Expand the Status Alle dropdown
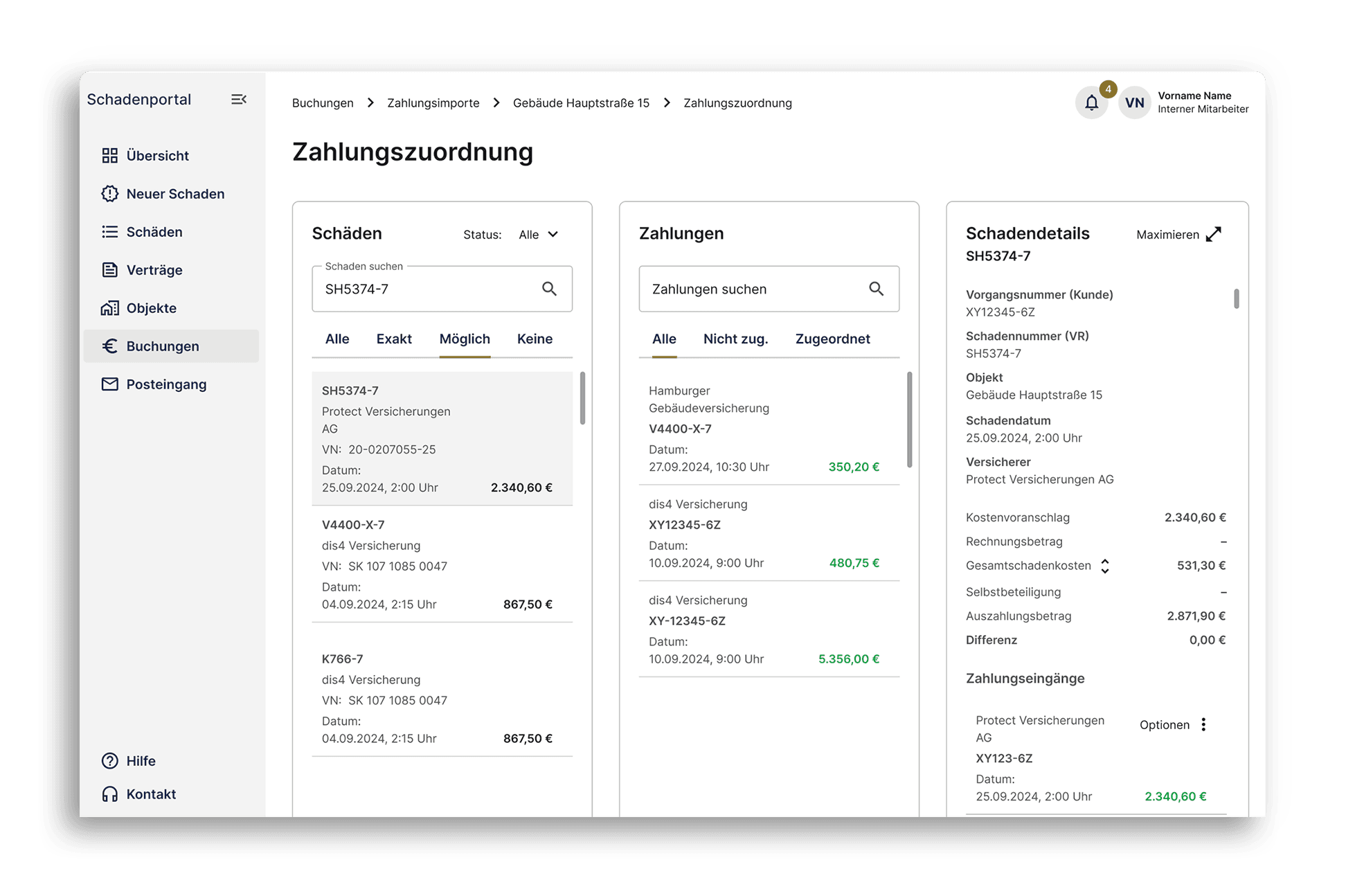Viewport: 1346px width, 896px height. point(539,235)
